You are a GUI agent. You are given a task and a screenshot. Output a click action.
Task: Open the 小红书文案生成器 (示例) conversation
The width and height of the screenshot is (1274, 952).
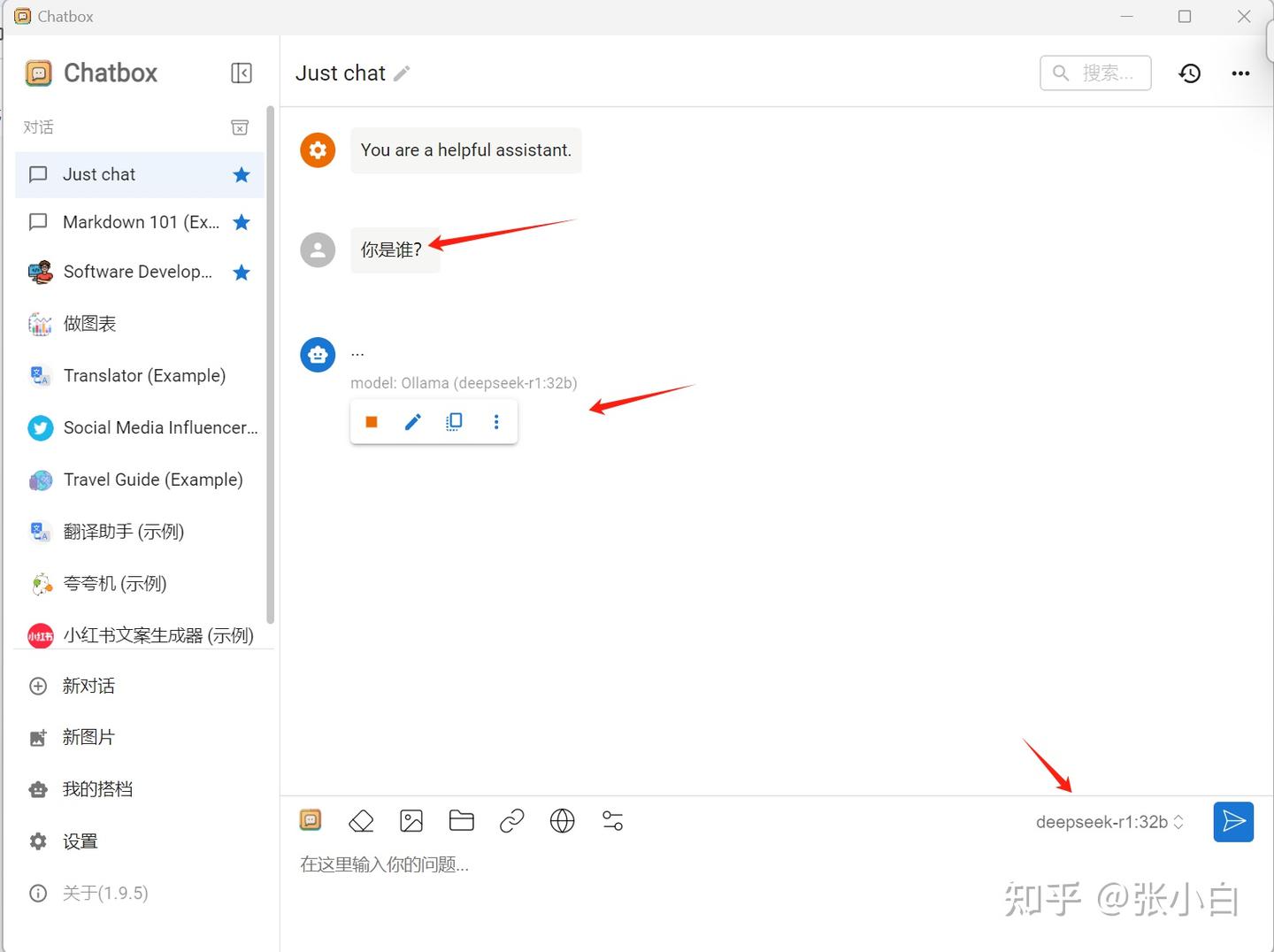(140, 635)
